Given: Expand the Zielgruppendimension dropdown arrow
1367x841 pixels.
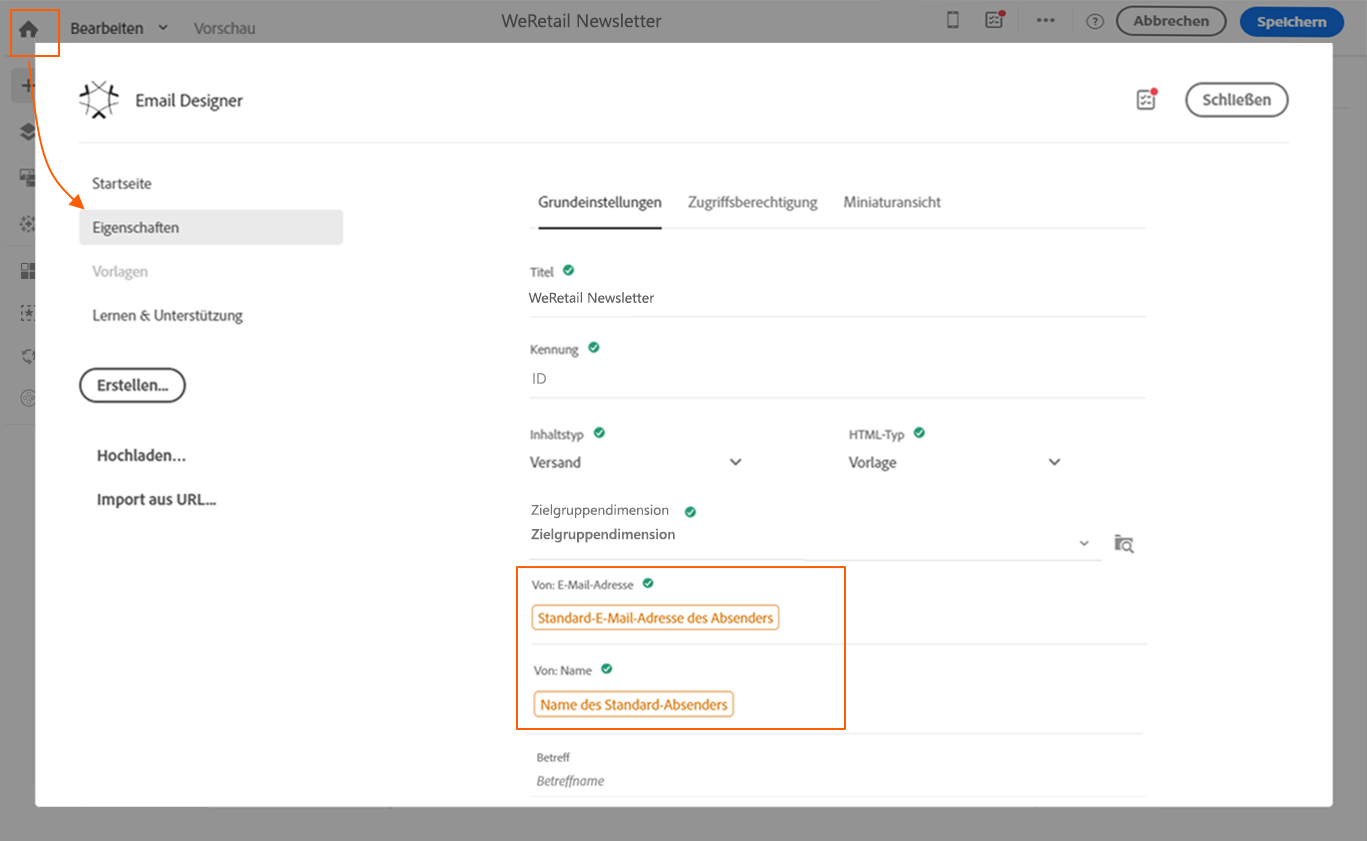Looking at the screenshot, I should (x=1084, y=543).
